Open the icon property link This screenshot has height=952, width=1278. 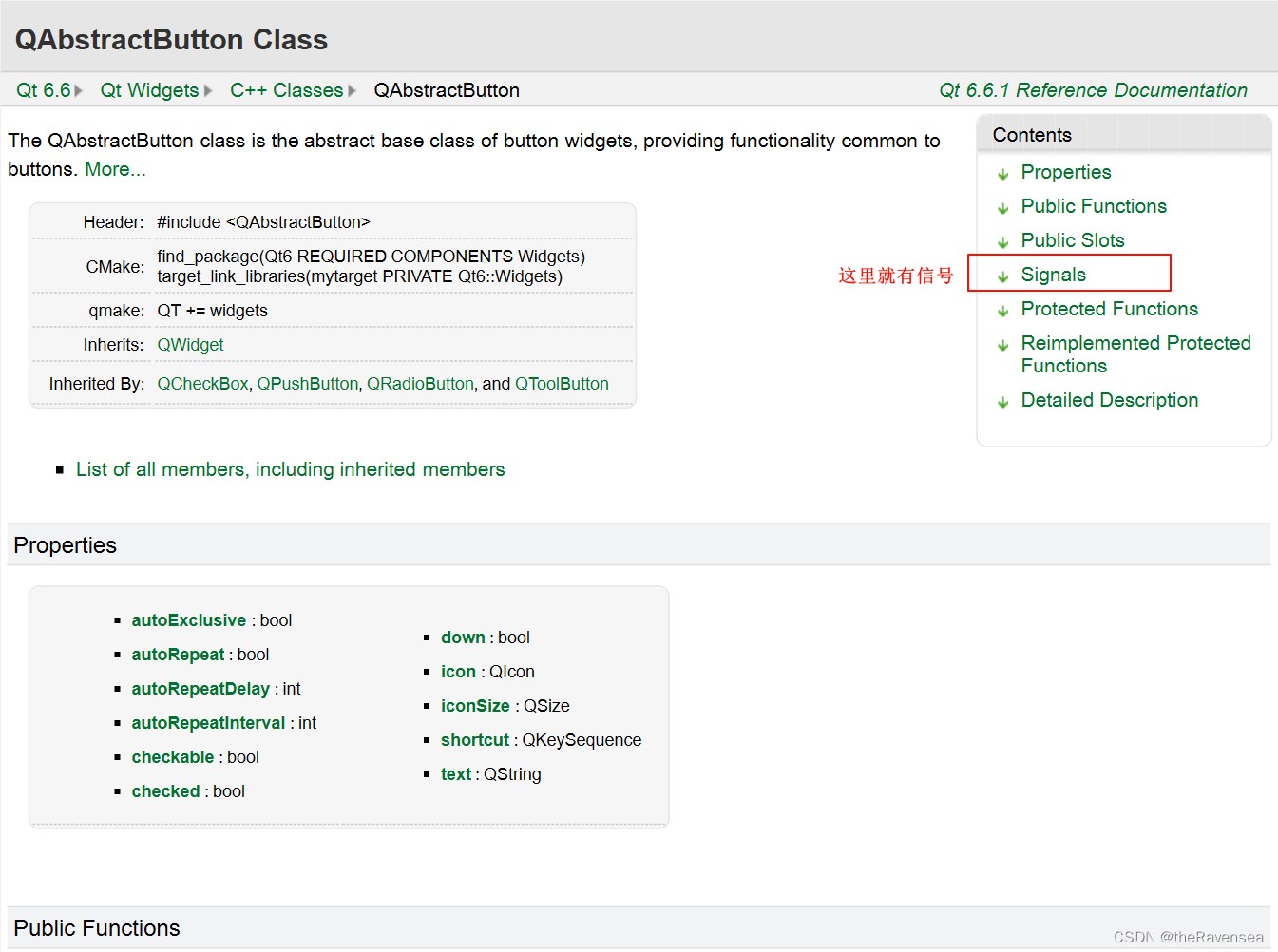click(x=458, y=672)
